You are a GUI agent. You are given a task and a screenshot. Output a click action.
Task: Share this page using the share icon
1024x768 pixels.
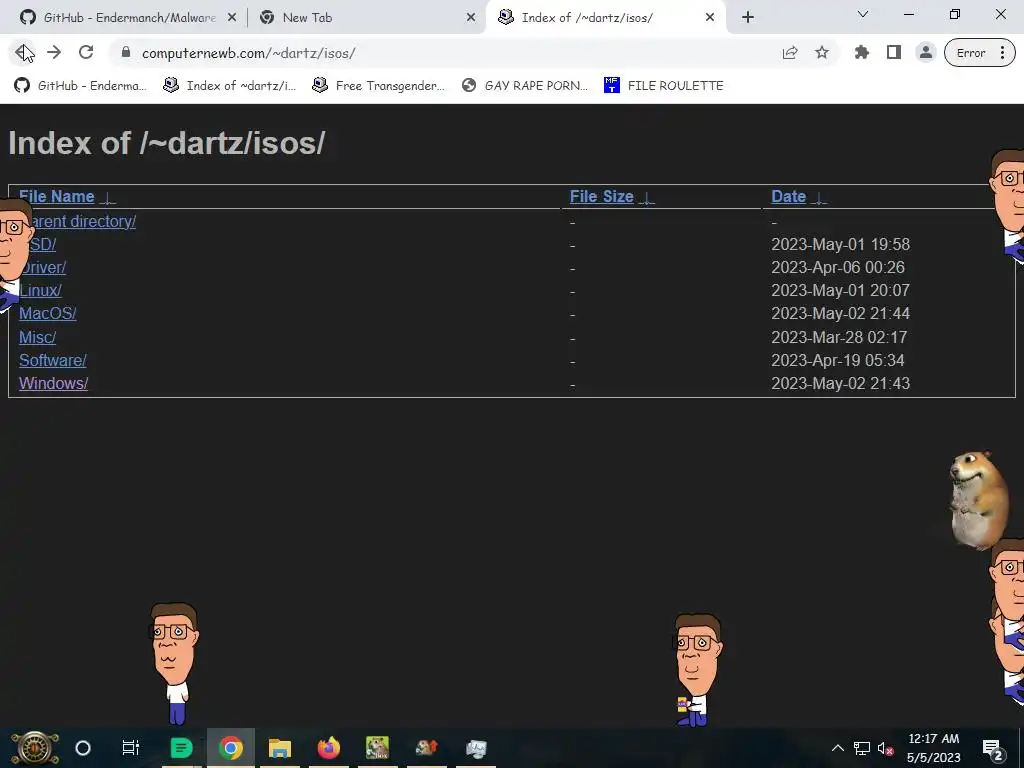click(790, 53)
